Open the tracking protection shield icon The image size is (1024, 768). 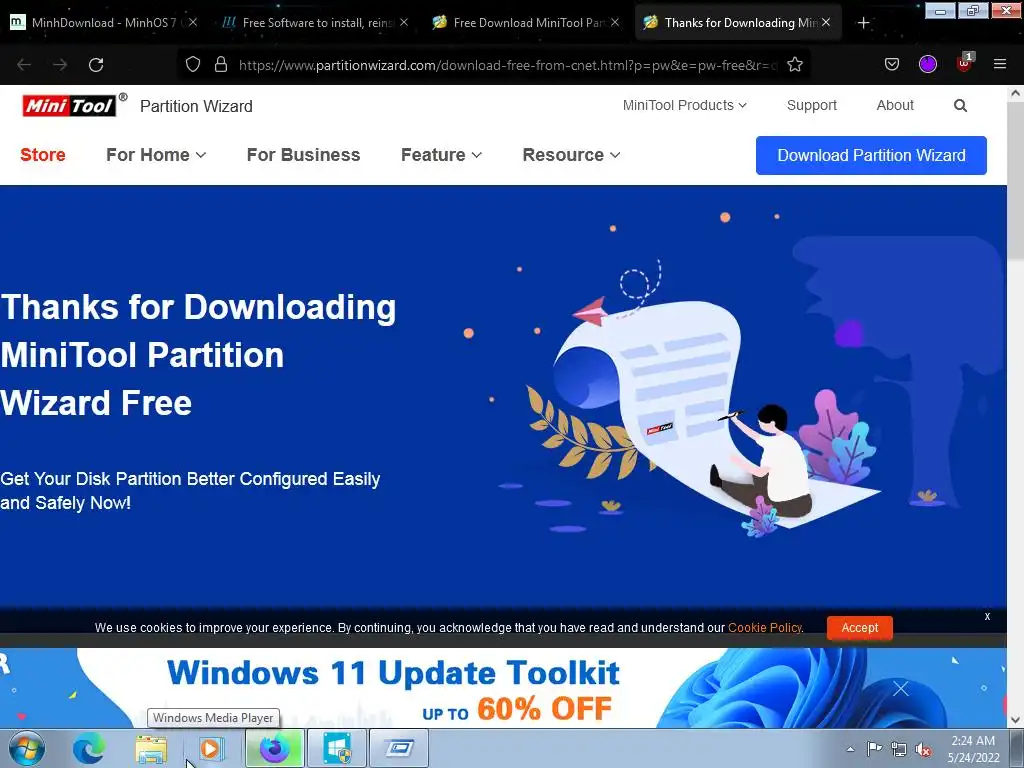[x=193, y=64]
